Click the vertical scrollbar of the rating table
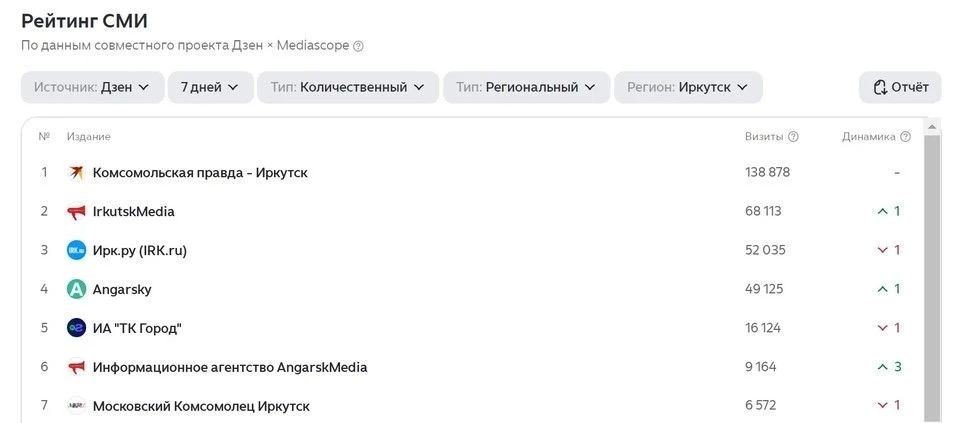The width and height of the screenshot is (957, 423). pyautogui.click(x=932, y=278)
